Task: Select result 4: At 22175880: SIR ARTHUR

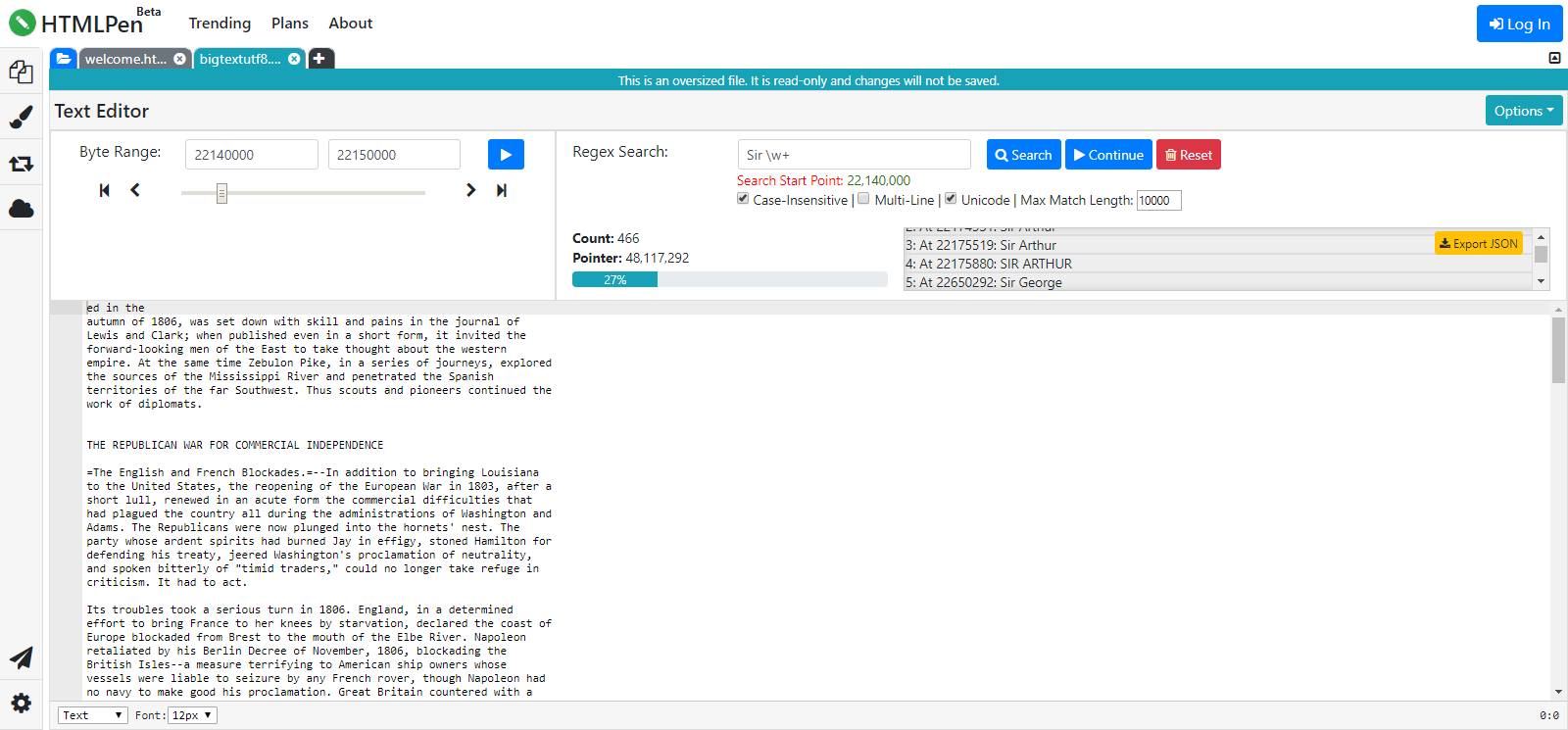Action: pos(1217,264)
